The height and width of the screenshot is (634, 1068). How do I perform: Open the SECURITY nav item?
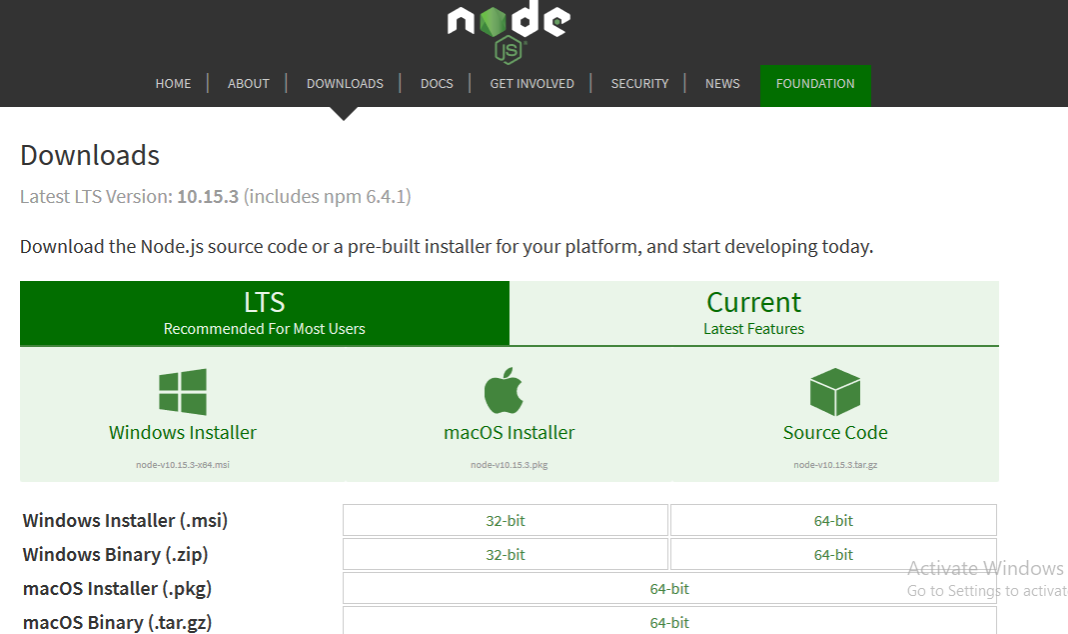coord(640,84)
